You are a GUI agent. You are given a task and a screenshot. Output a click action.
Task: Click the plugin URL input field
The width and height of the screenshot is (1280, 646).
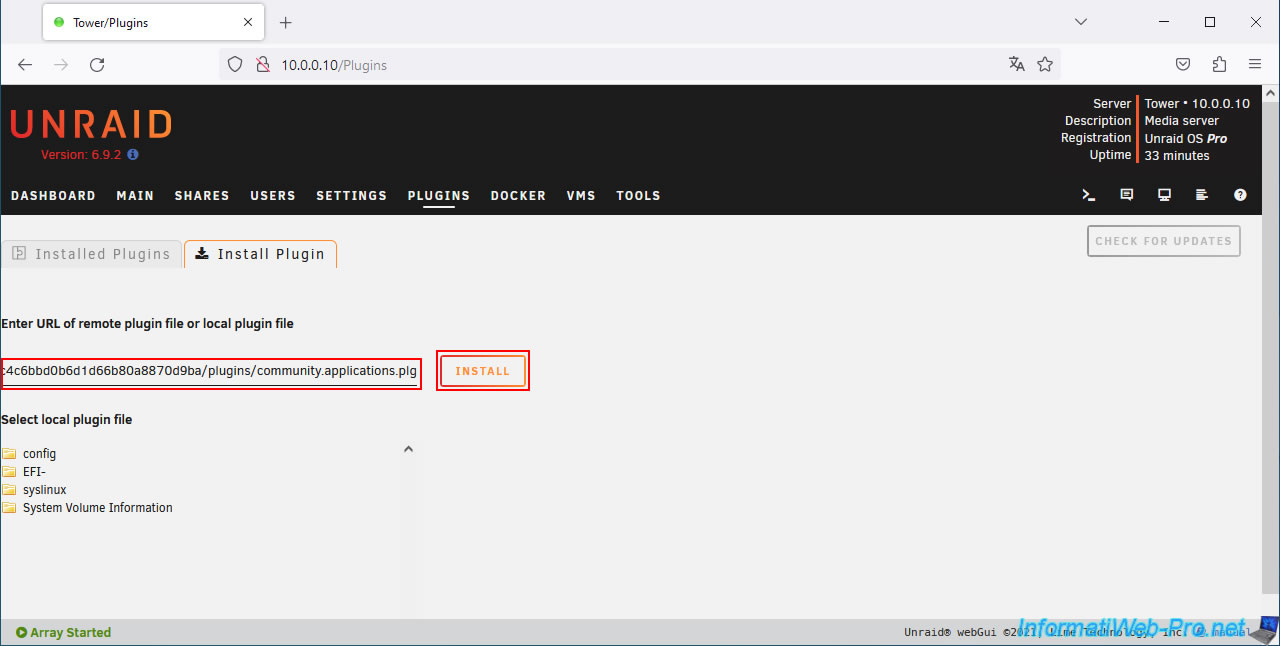point(210,371)
